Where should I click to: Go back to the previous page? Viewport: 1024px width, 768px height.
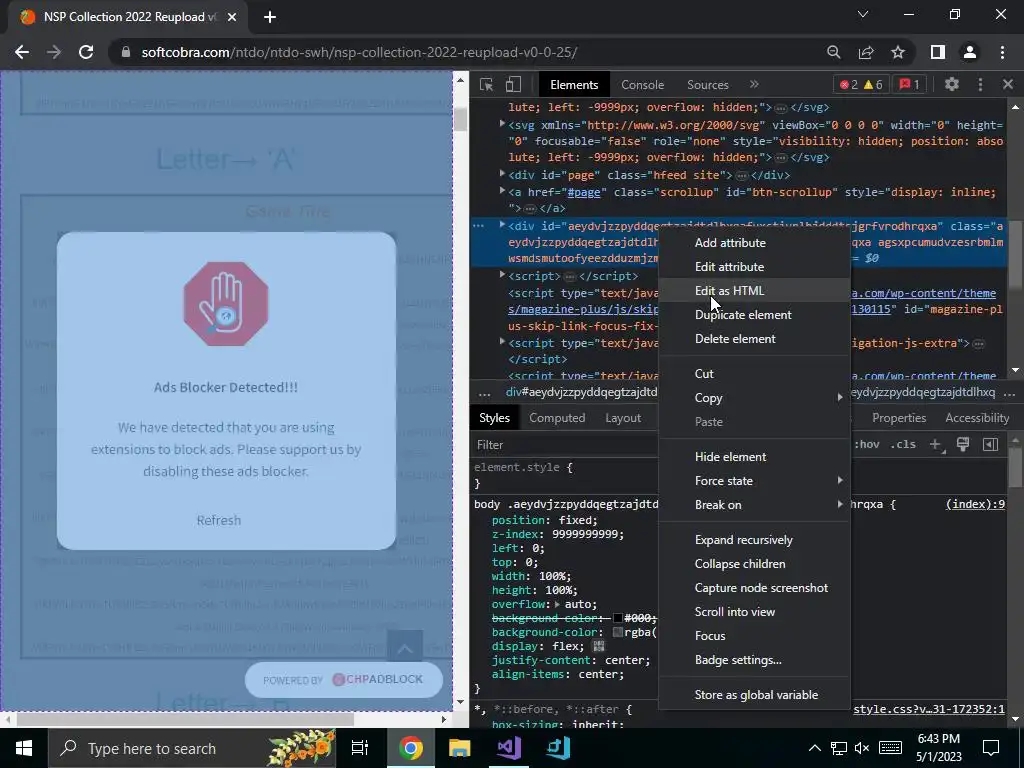pyautogui.click(x=22, y=52)
